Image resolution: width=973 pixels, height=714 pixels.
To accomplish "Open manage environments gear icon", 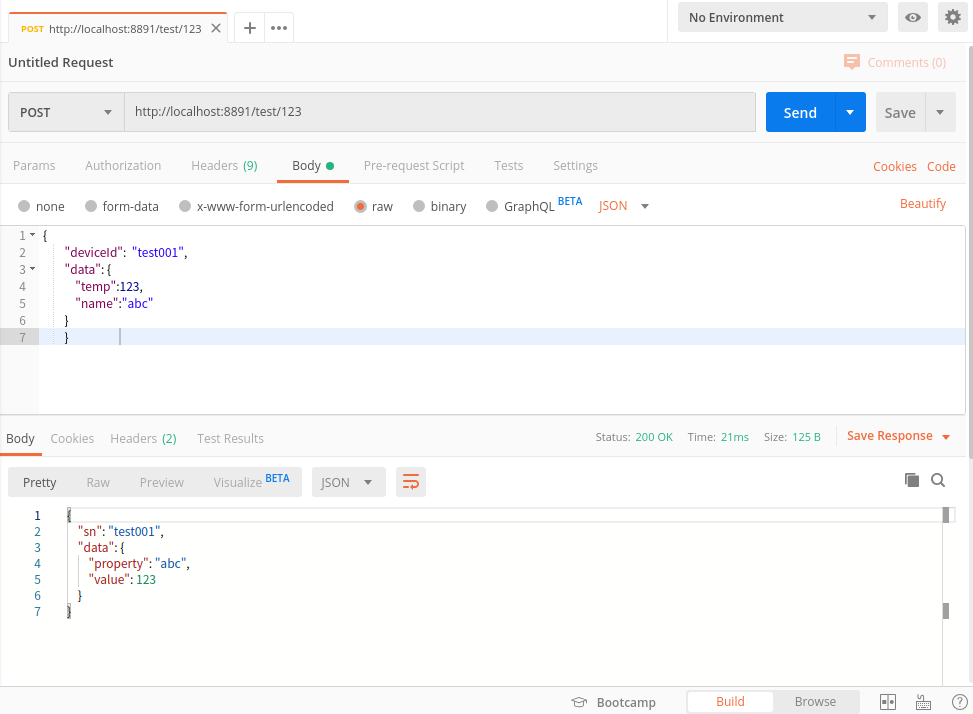I will (953, 17).
